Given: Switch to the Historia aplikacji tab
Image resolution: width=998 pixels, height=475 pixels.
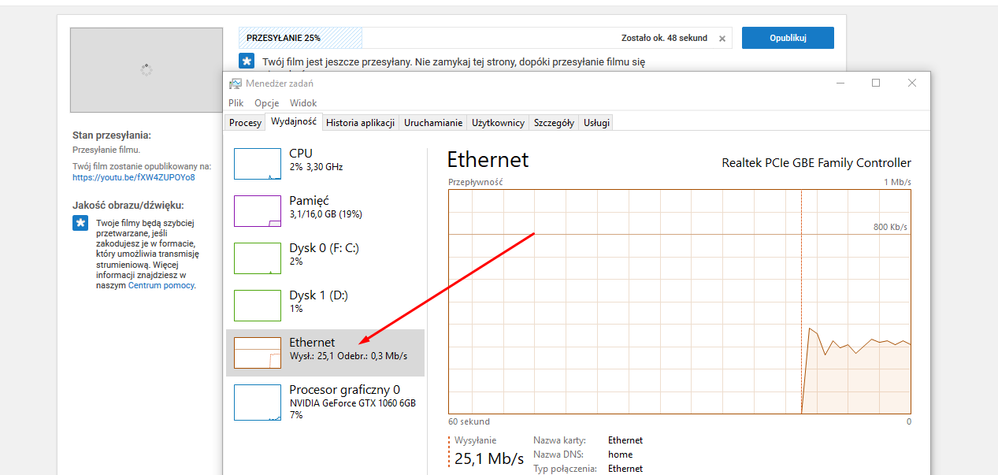Looking at the screenshot, I should pyautogui.click(x=360, y=123).
